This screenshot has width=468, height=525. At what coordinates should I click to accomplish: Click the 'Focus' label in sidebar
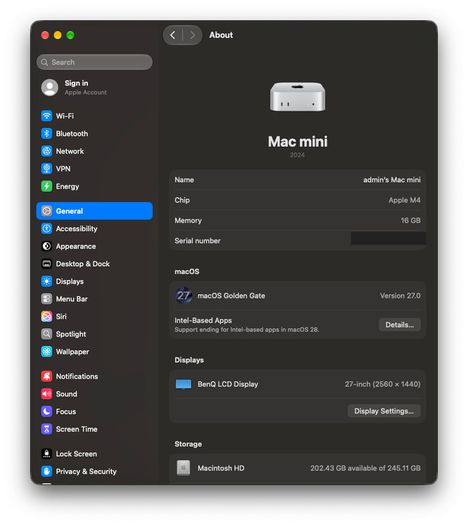(x=66, y=411)
